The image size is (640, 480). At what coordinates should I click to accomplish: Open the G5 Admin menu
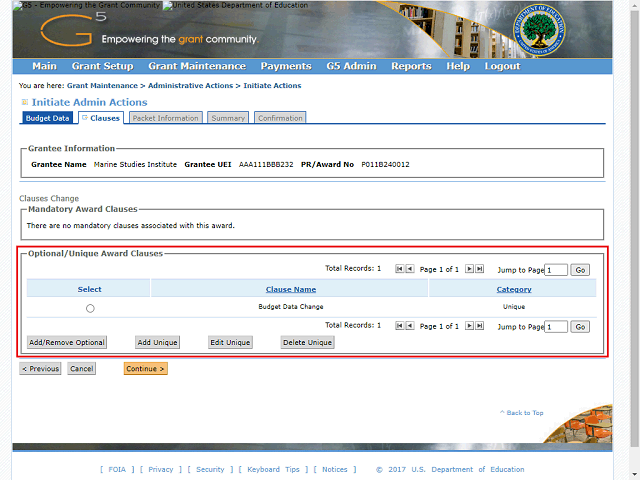351,66
